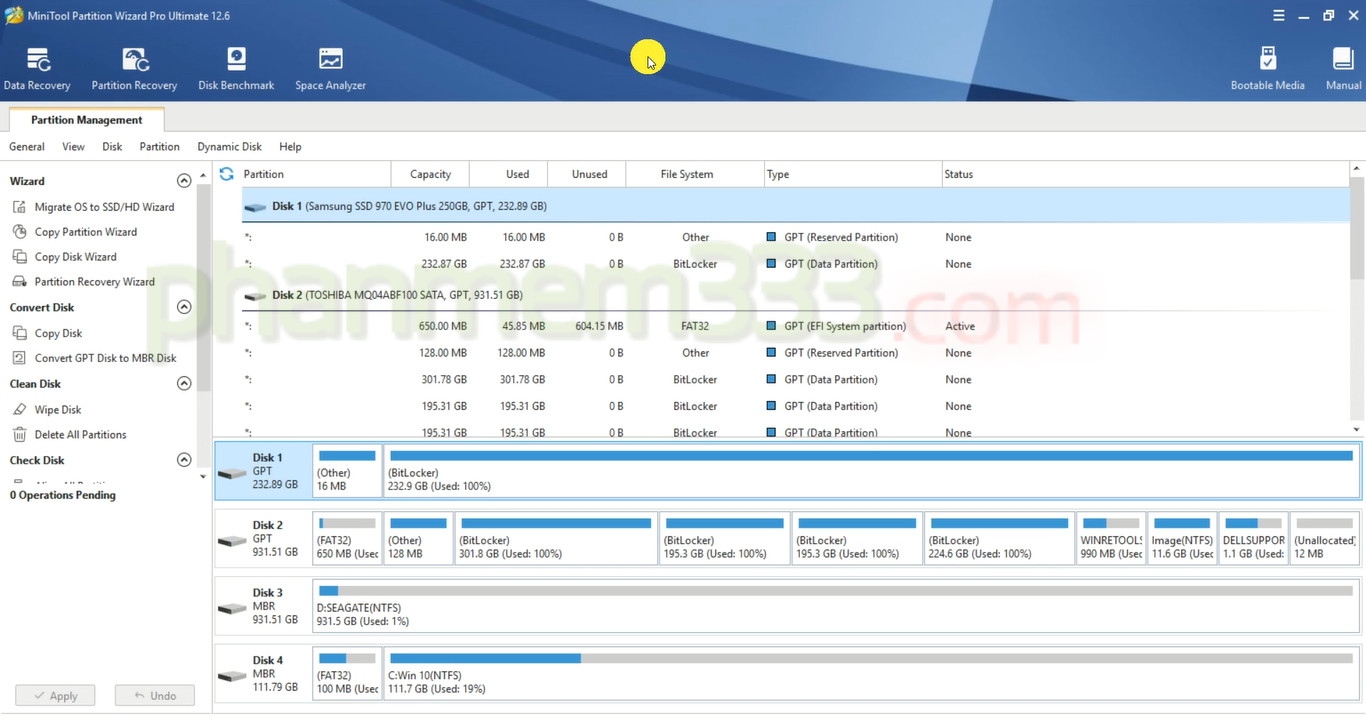Launch Partition Recovery from the toolbar

pyautogui.click(x=134, y=69)
